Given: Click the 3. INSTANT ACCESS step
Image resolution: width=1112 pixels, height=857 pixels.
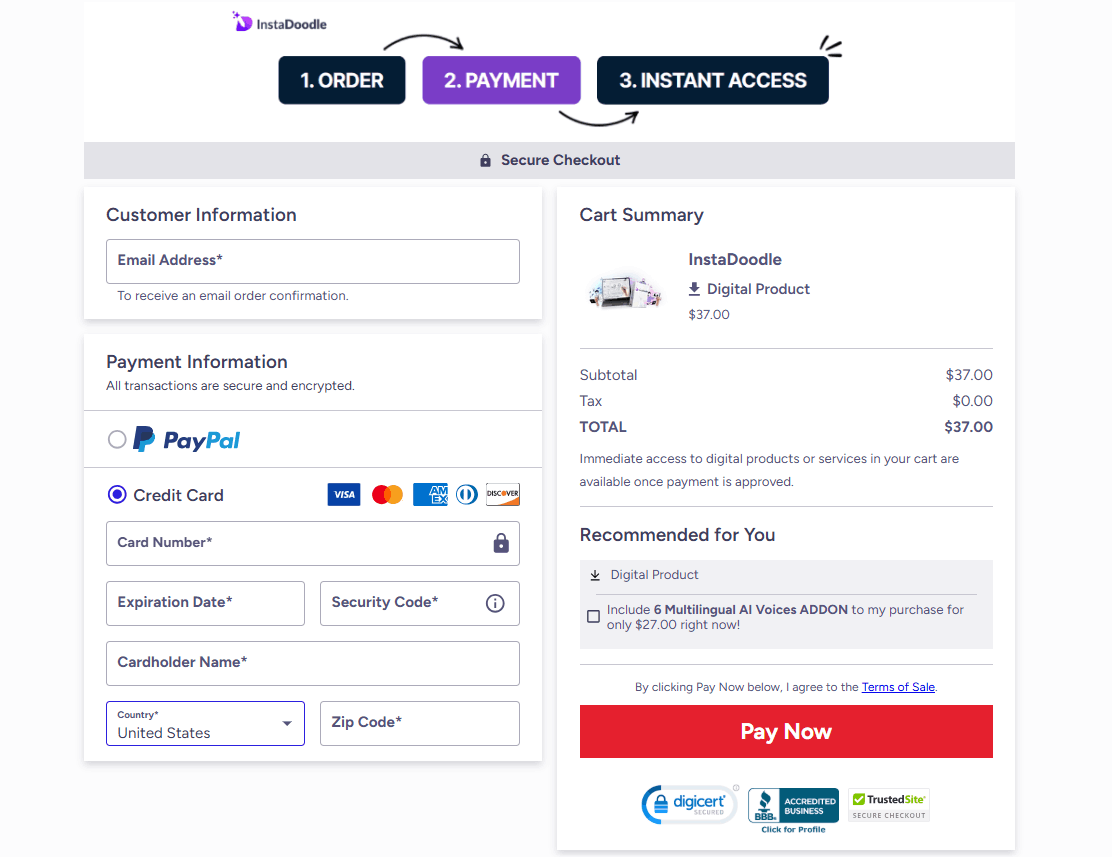Looking at the screenshot, I should [712, 80].
